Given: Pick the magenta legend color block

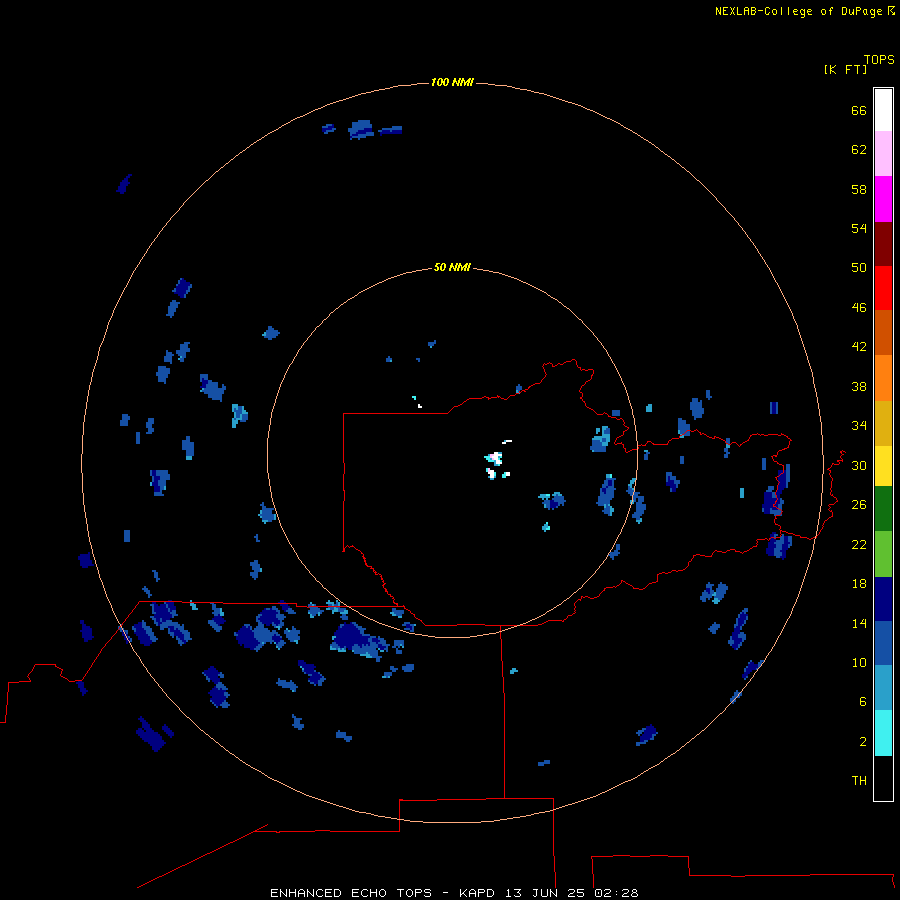Looking at the screenshot, I should click(x=883, y=199).
